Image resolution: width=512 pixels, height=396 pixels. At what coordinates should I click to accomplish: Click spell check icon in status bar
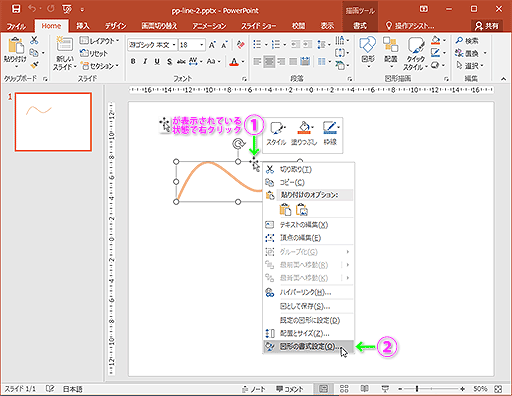50,389
